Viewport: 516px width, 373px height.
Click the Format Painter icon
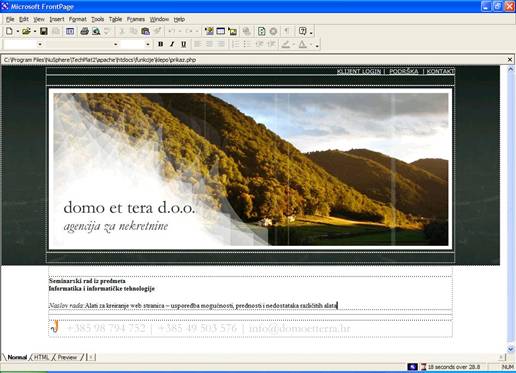click(157, 31)
